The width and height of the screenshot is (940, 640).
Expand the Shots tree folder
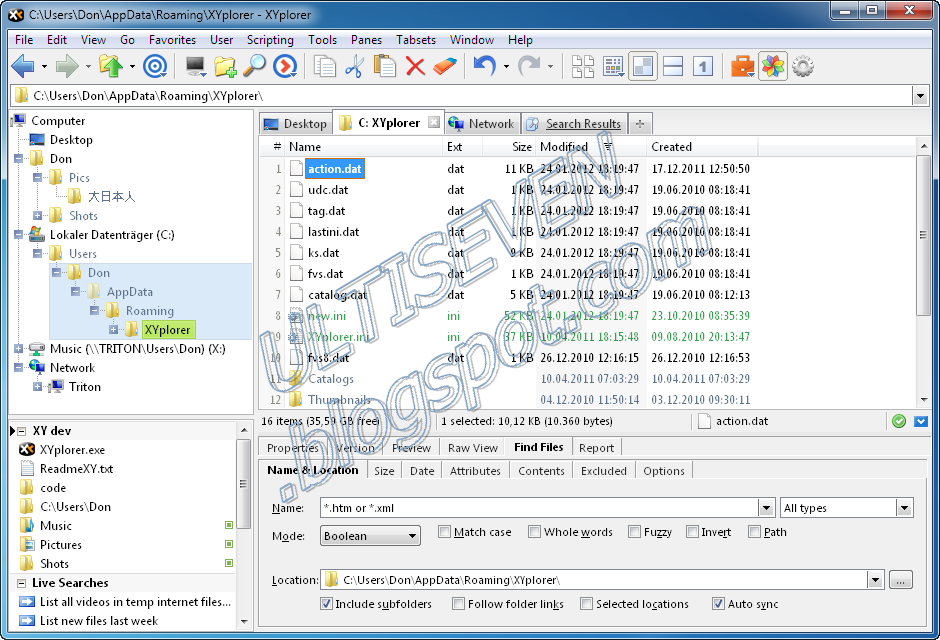click(37, 216)
